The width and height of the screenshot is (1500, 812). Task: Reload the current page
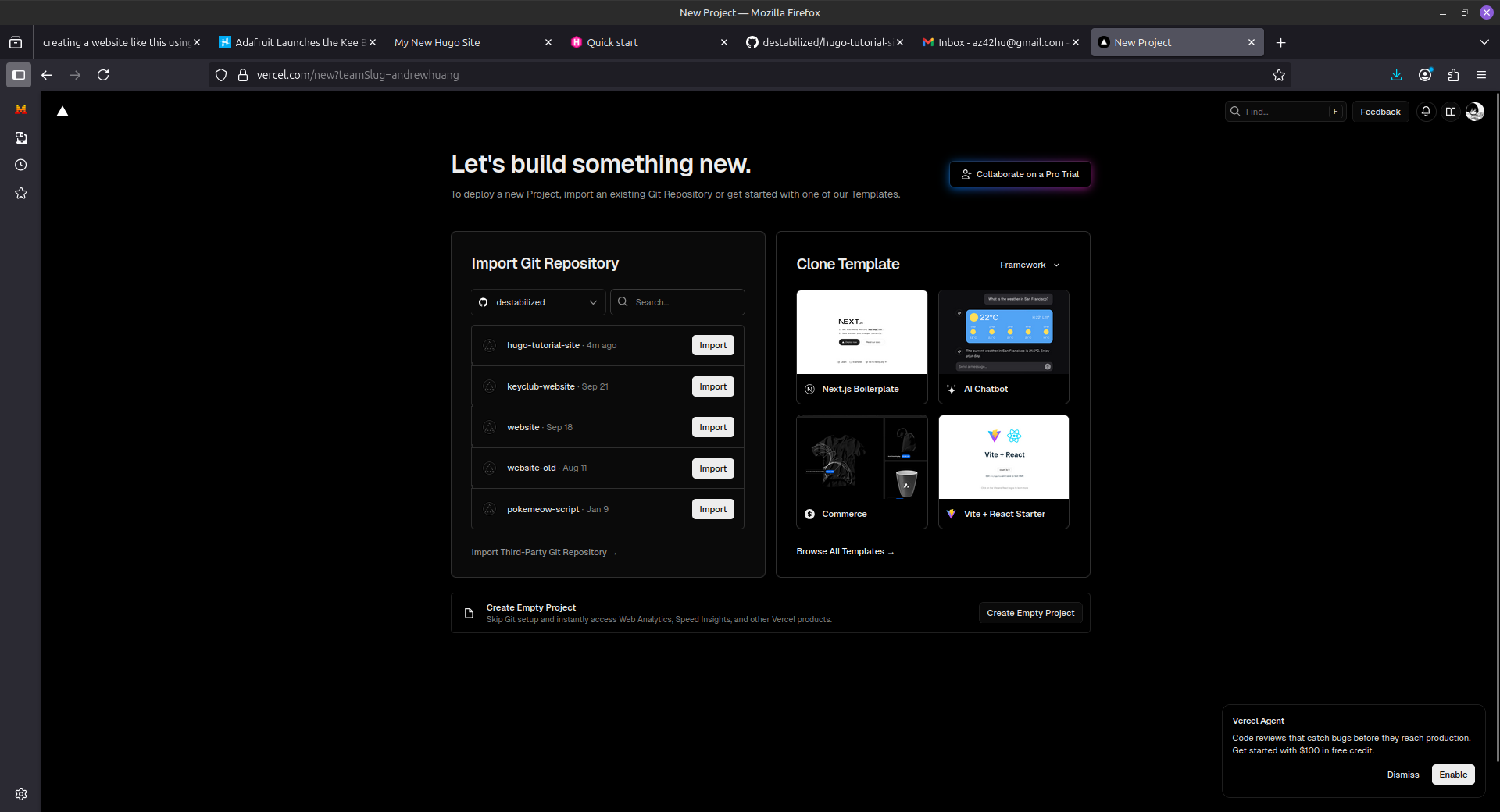tap(103, 75)
